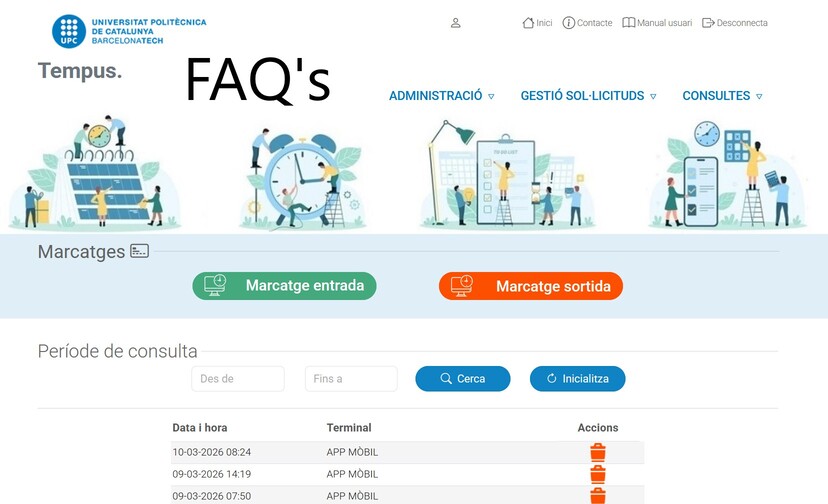This screenshot has width=828, height=504.
Task: Delete the 09-03-2026 07:50 entry
Action: (598, 495)
